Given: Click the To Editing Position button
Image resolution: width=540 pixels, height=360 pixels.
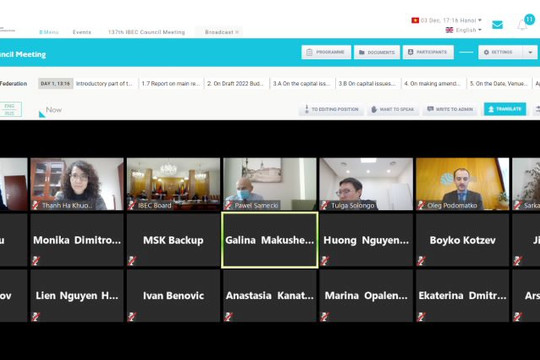Looking at the screenshot, I should [331, 109].
